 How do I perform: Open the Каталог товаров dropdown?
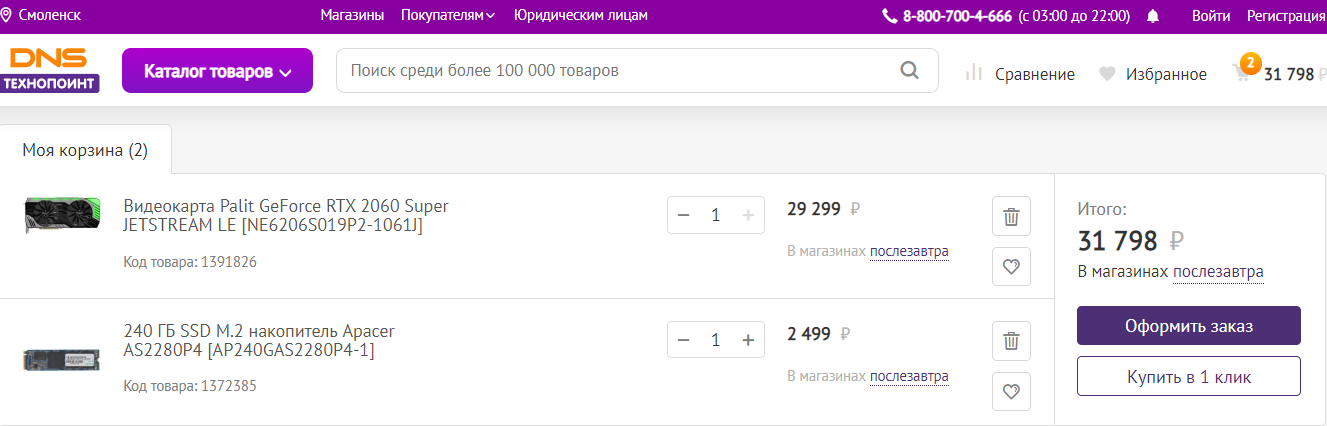[217, 71]
